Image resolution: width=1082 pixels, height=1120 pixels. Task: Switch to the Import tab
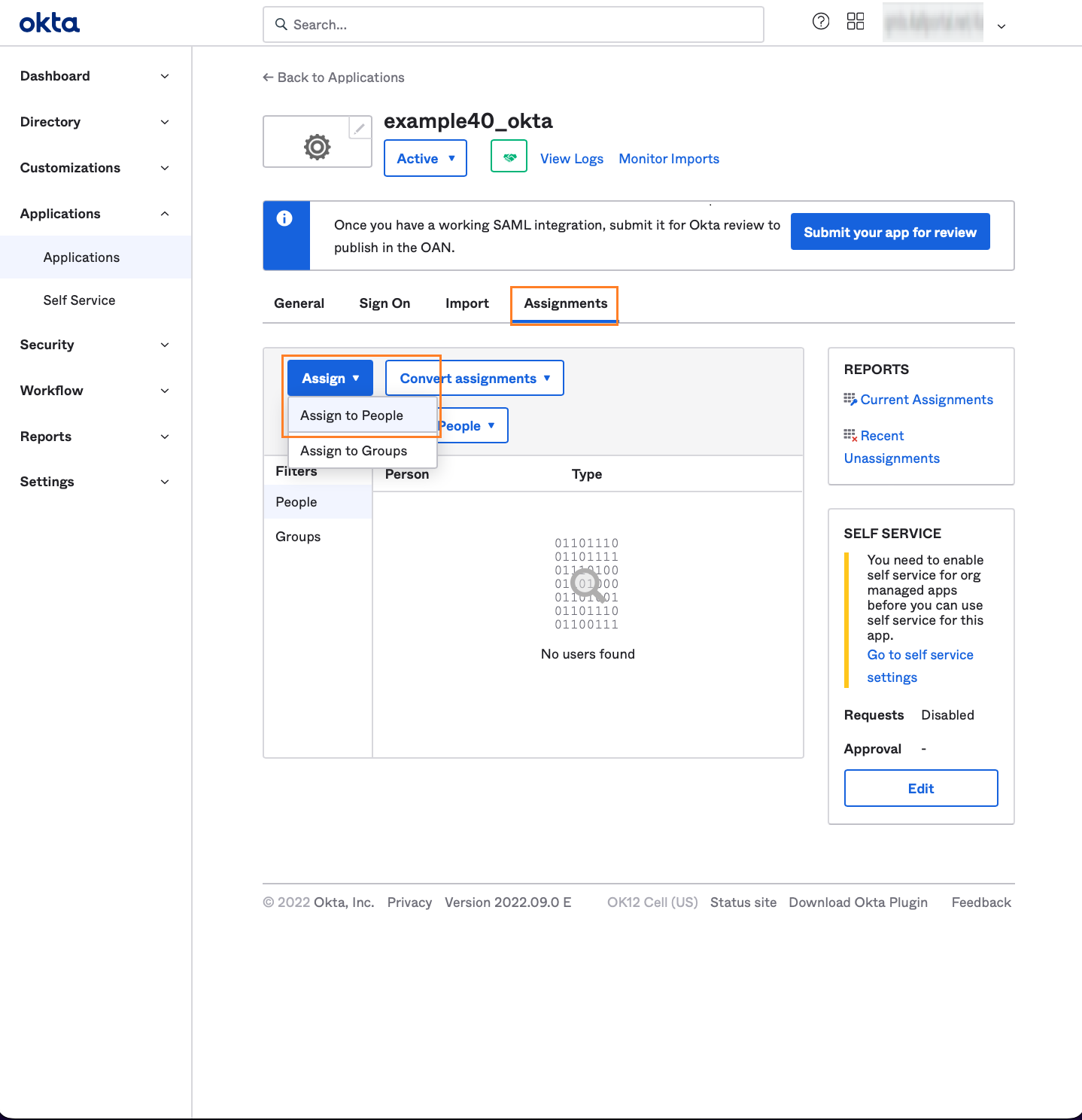coord(467,303)
